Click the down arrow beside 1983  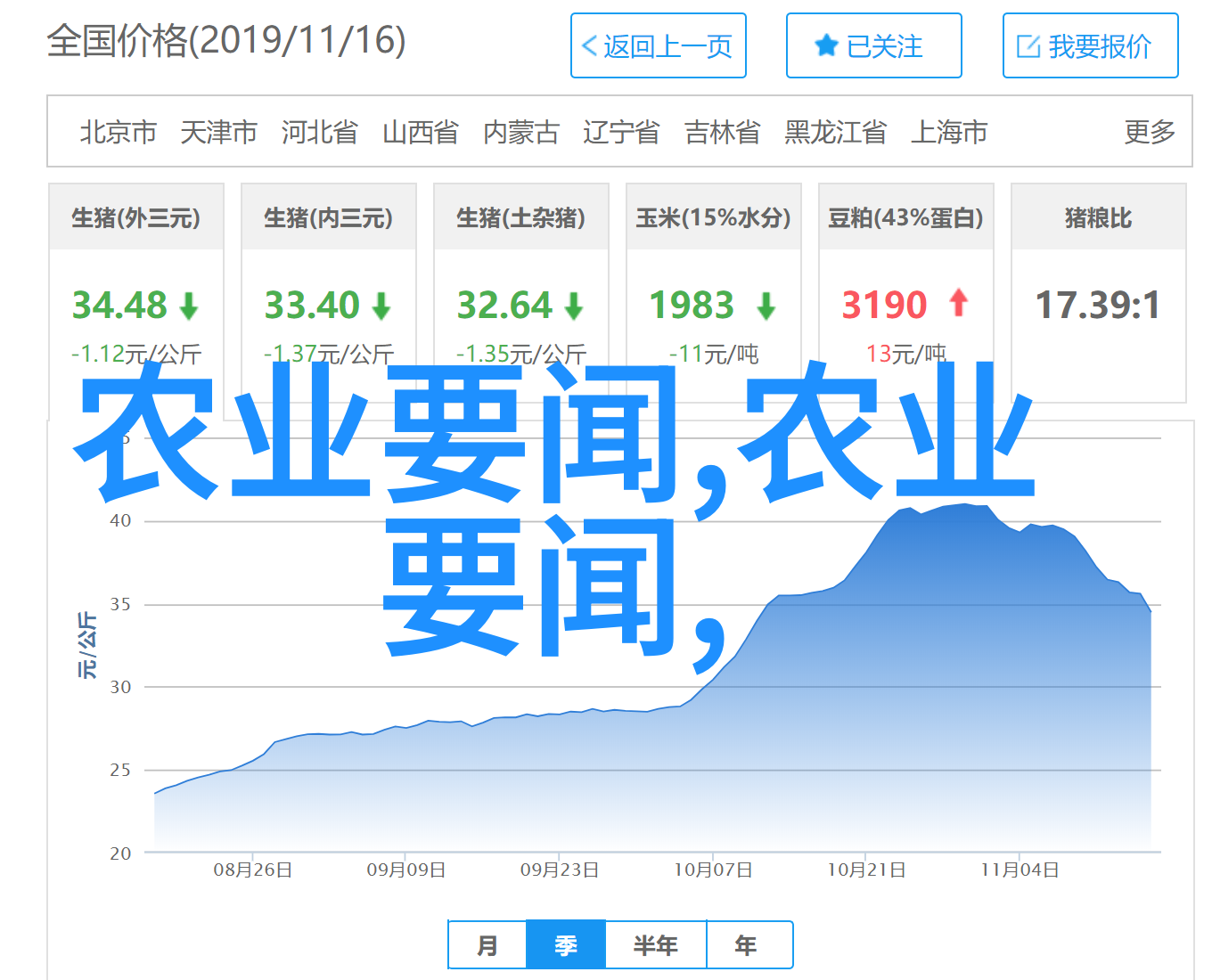766,306
